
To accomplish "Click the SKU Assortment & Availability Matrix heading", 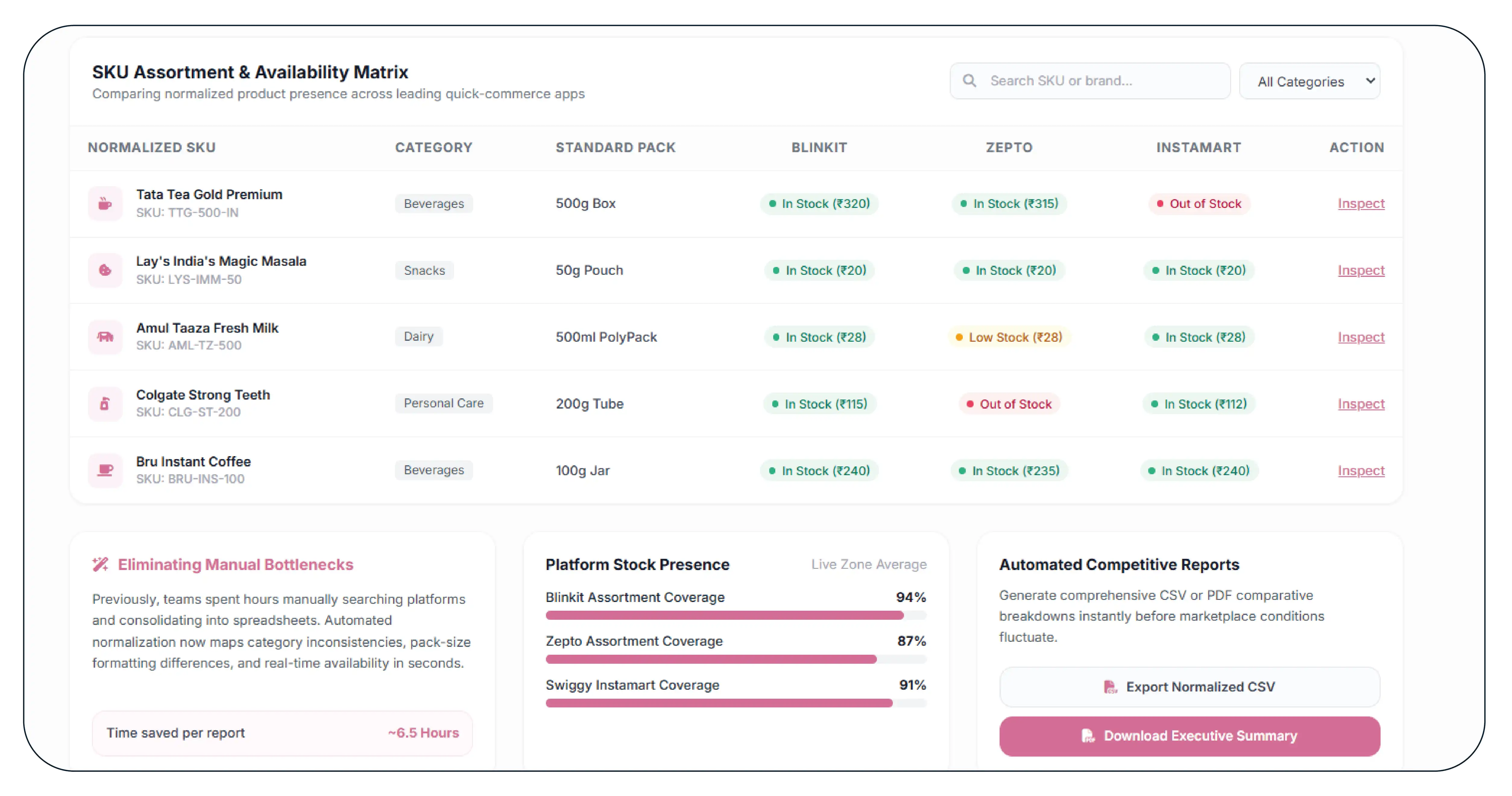I will click(250, 72).
